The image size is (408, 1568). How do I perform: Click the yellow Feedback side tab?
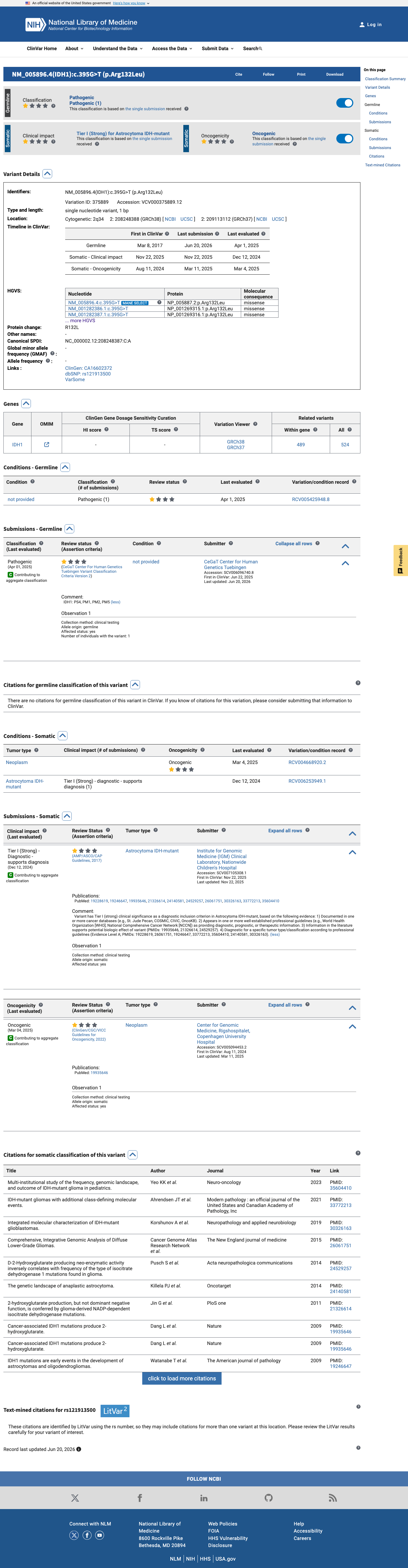click(x=401, y=561)
